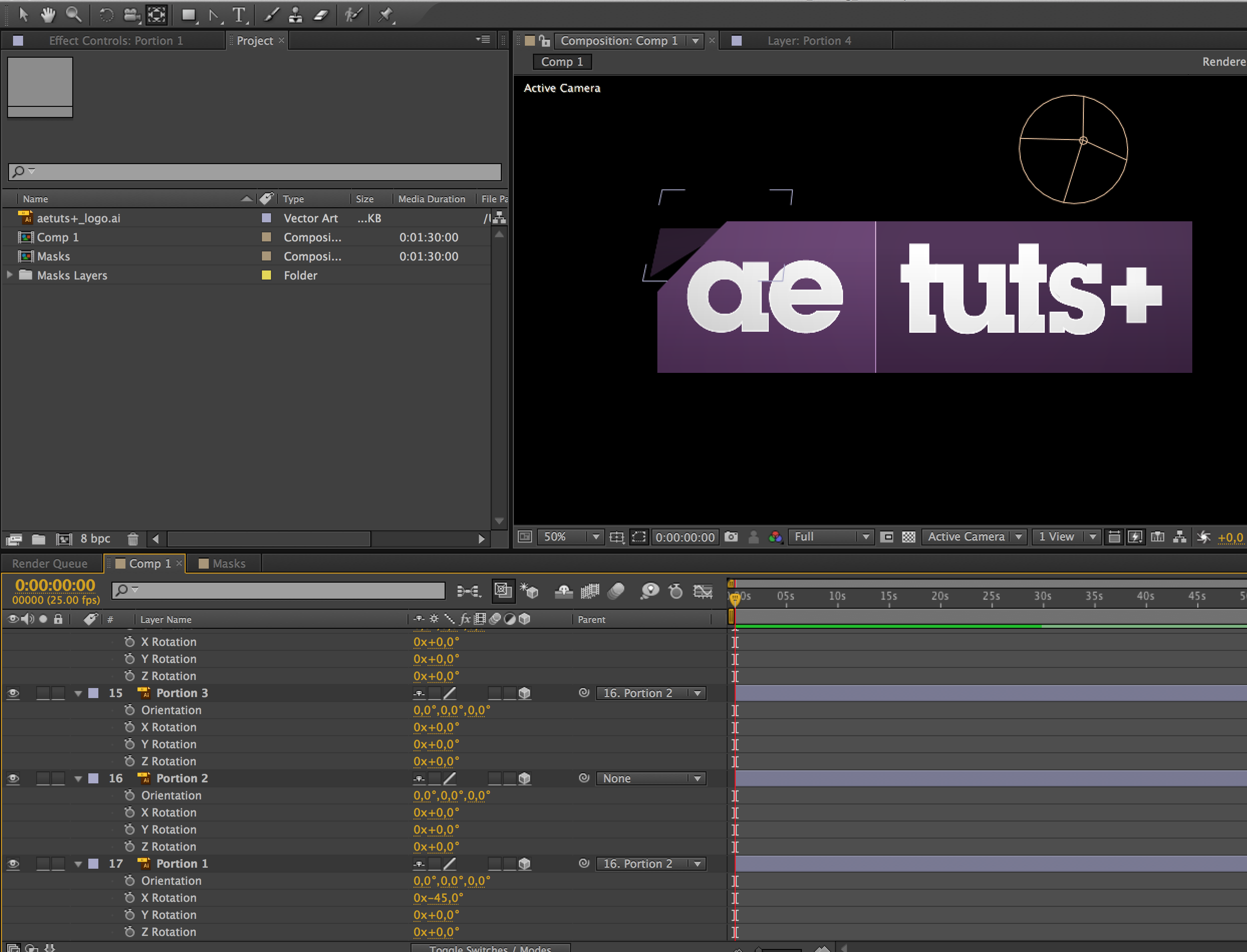Screen dimensions: 1247x952
Task: Collapse the Portion 2 layer properties
Action: point(78,779)
